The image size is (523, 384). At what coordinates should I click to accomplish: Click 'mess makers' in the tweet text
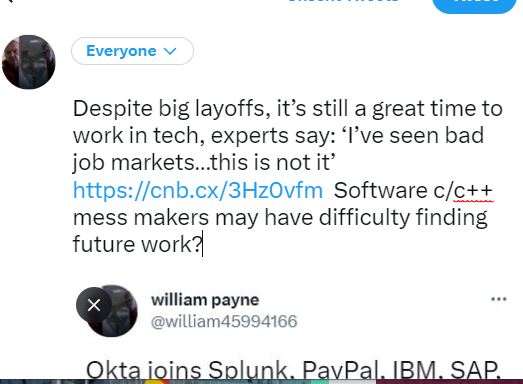[141, 218]
